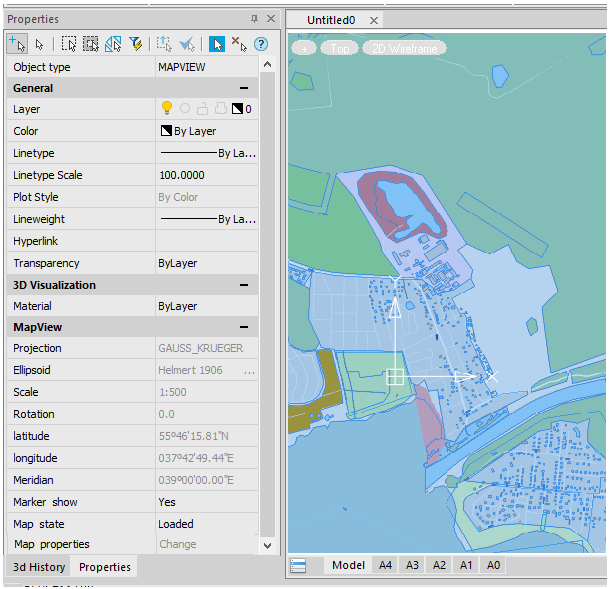Click the Top view label button
The width and height of the screenshot is (609, 589).
(x=340, y=48)
